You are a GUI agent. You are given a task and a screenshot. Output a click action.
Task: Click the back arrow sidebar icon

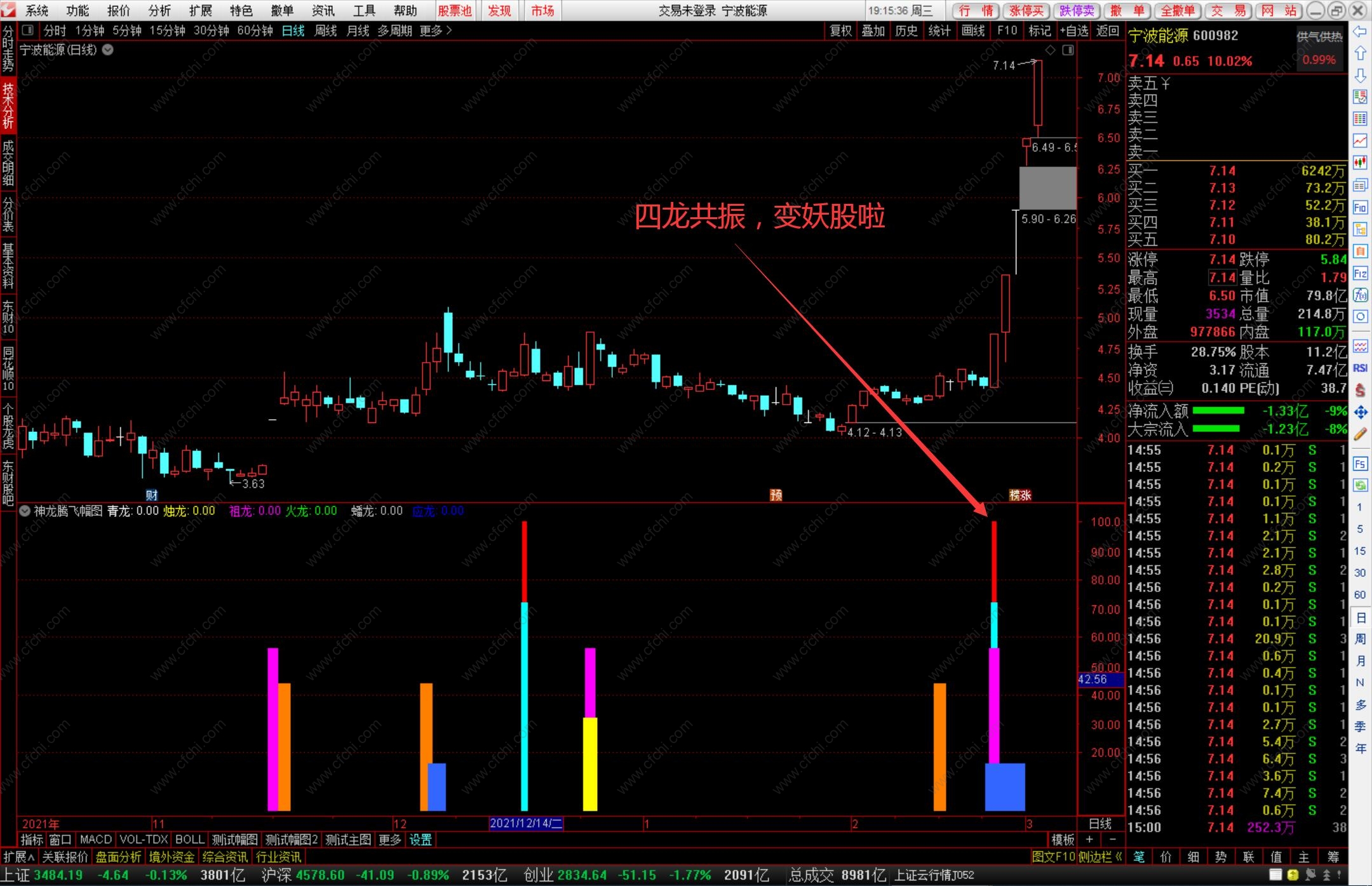[x=1360, y=32]
